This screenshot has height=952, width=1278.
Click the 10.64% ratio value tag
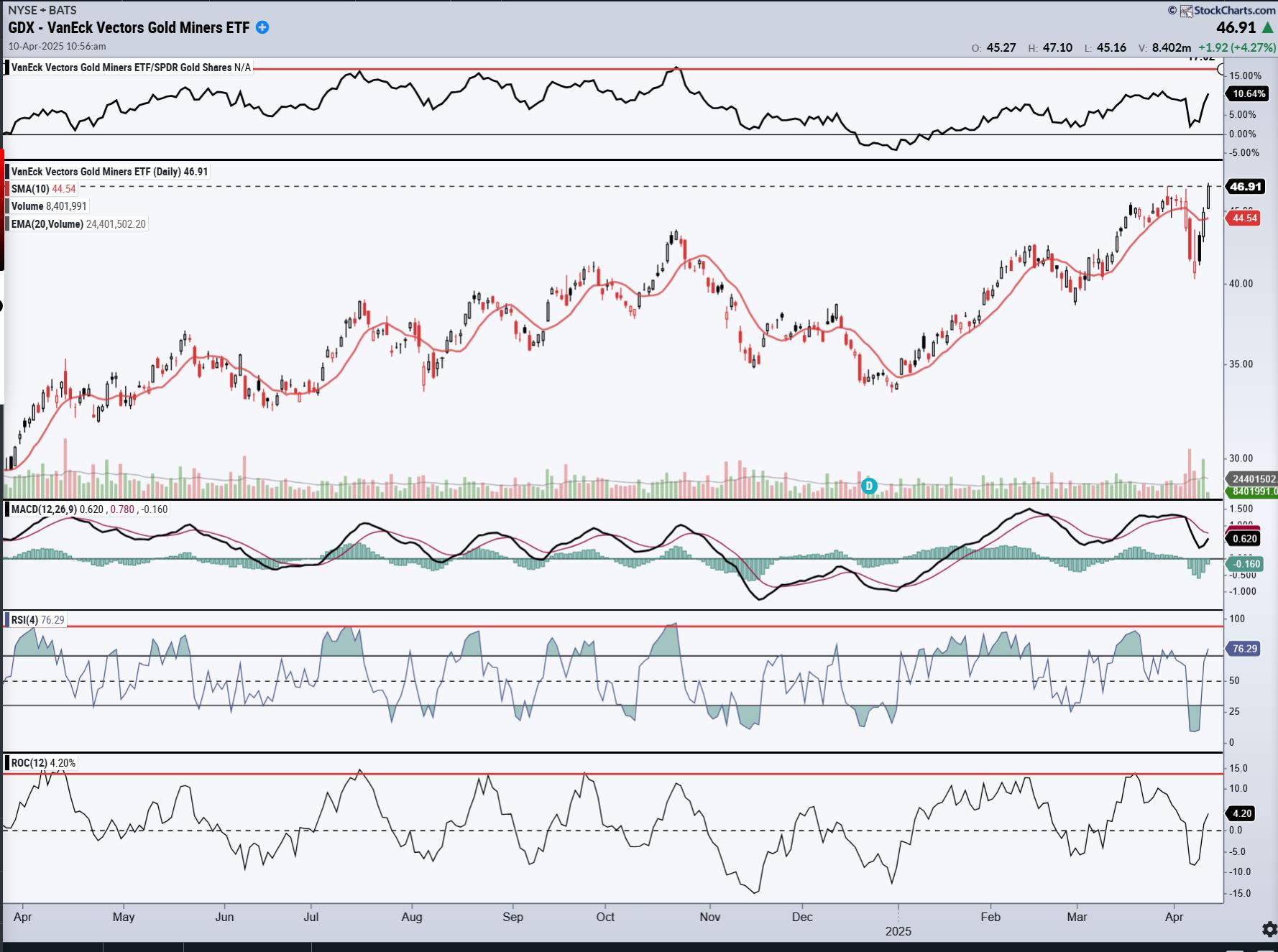[x=1249, y=94]
